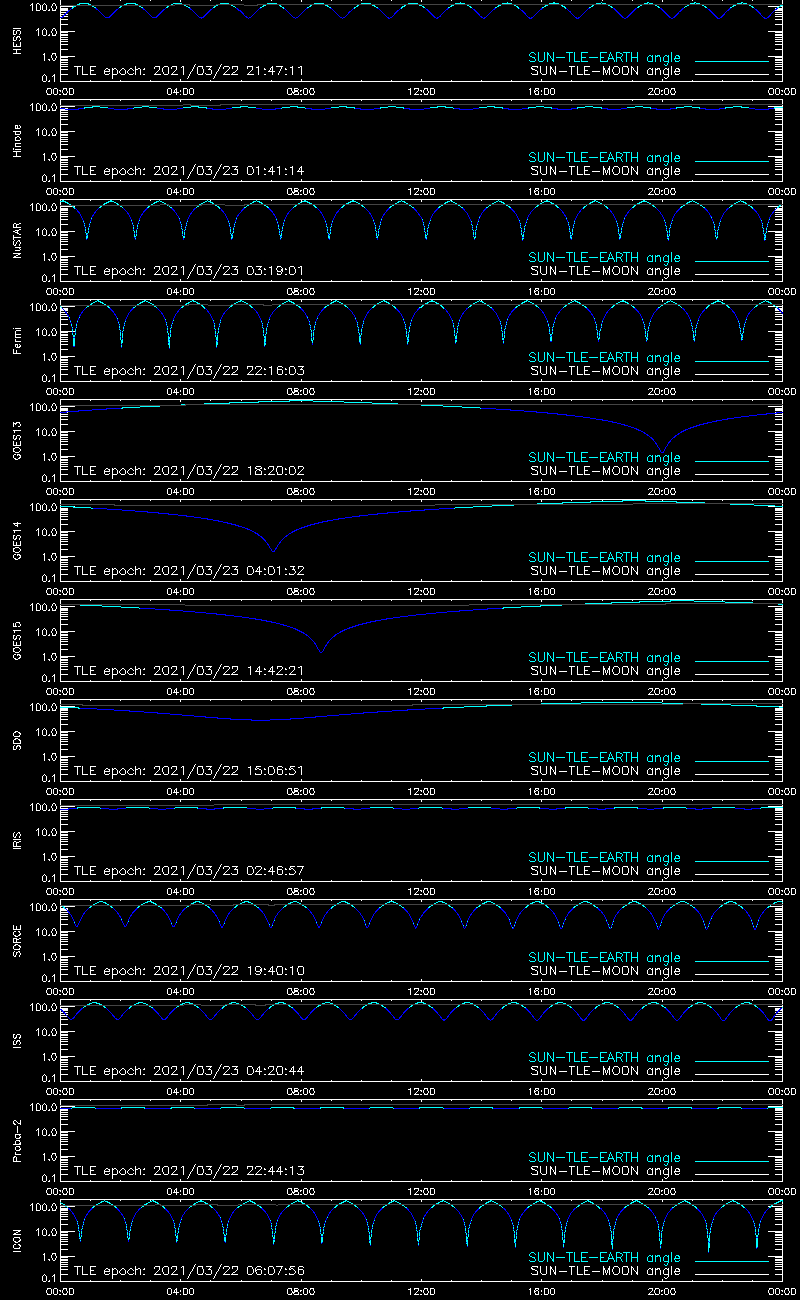The width and height of the screenshot is (800, 1300).
Task: Click 'SUN-TLE-EARTH angle' legend in HESSI panel
Action: pyautogui.click(x=604, y=58)
